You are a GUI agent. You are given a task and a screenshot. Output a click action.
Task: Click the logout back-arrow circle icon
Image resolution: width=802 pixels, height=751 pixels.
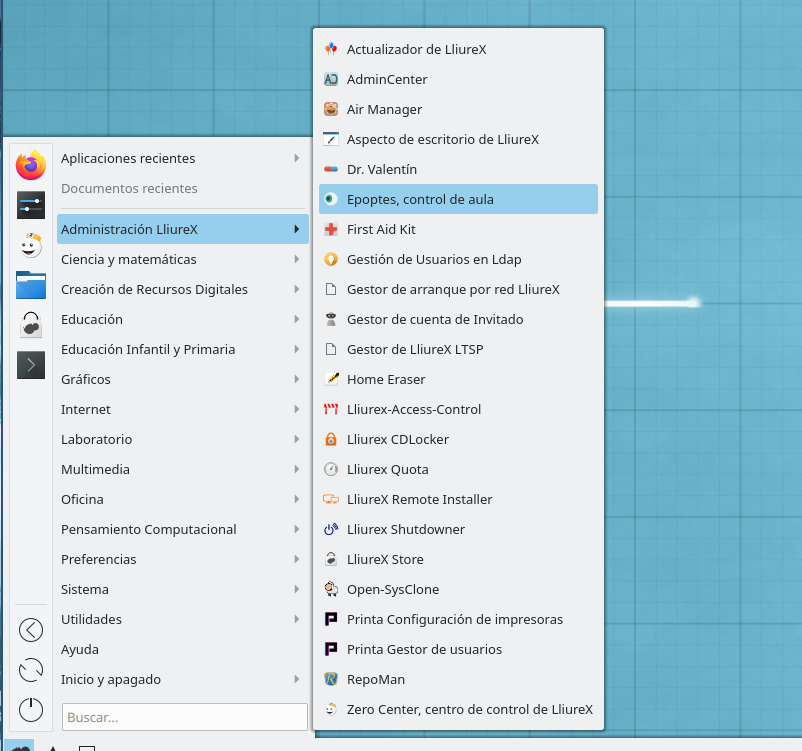pos(31,629)
